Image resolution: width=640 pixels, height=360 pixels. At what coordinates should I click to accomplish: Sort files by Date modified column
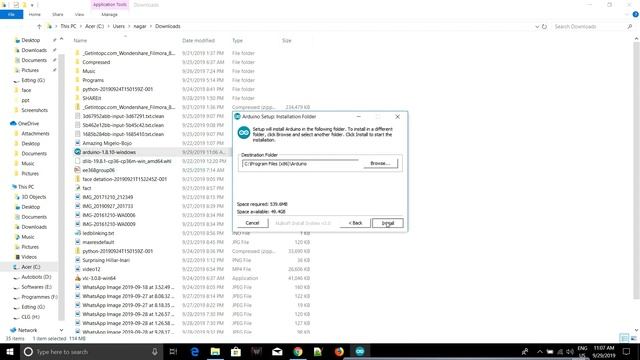198,40
